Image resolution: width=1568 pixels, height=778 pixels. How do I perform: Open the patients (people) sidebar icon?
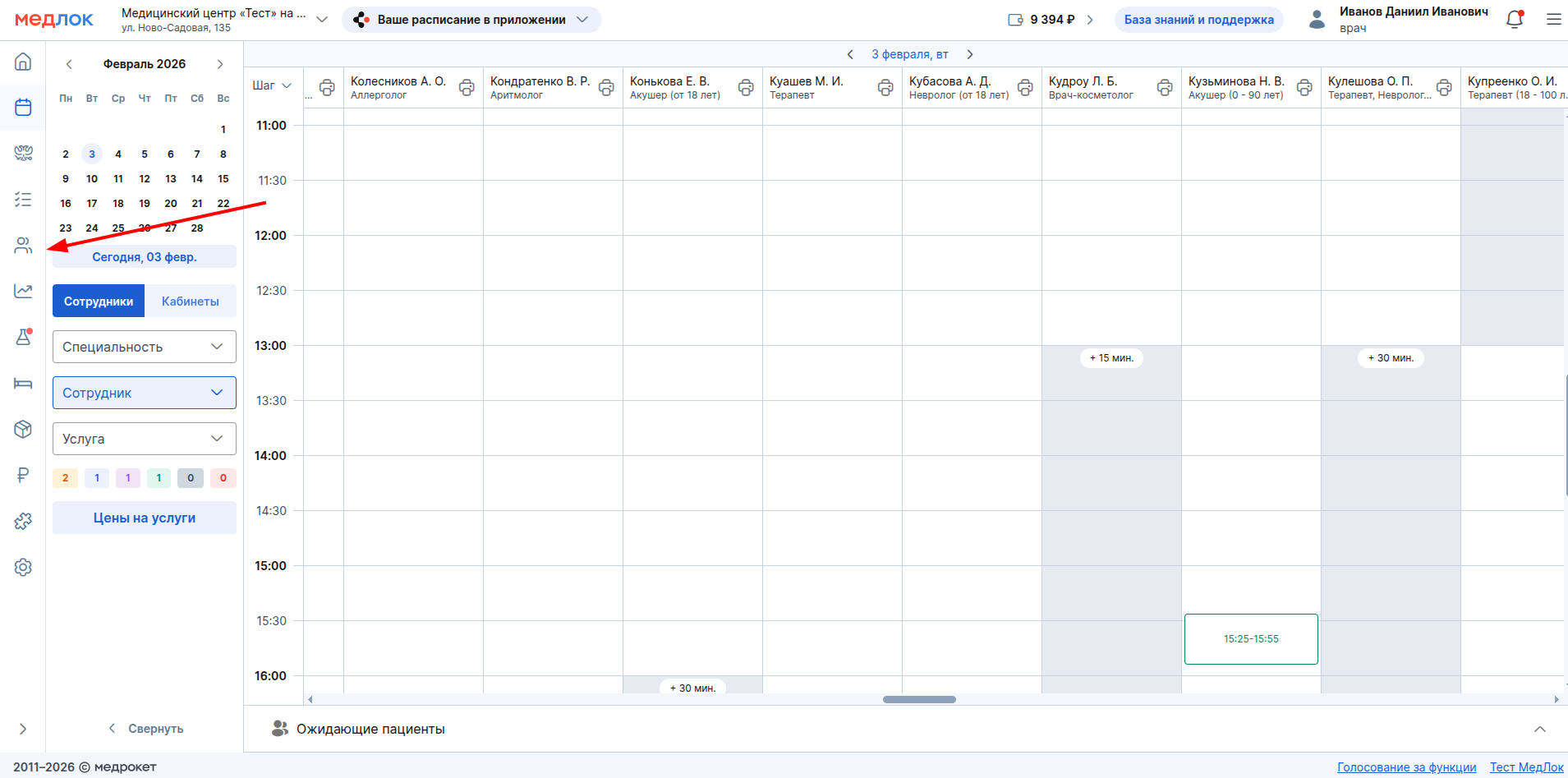pos(23,246)
